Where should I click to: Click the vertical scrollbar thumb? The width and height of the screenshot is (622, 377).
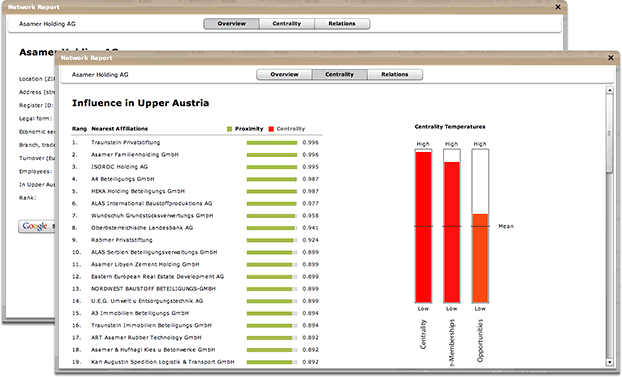coord(610,133)
